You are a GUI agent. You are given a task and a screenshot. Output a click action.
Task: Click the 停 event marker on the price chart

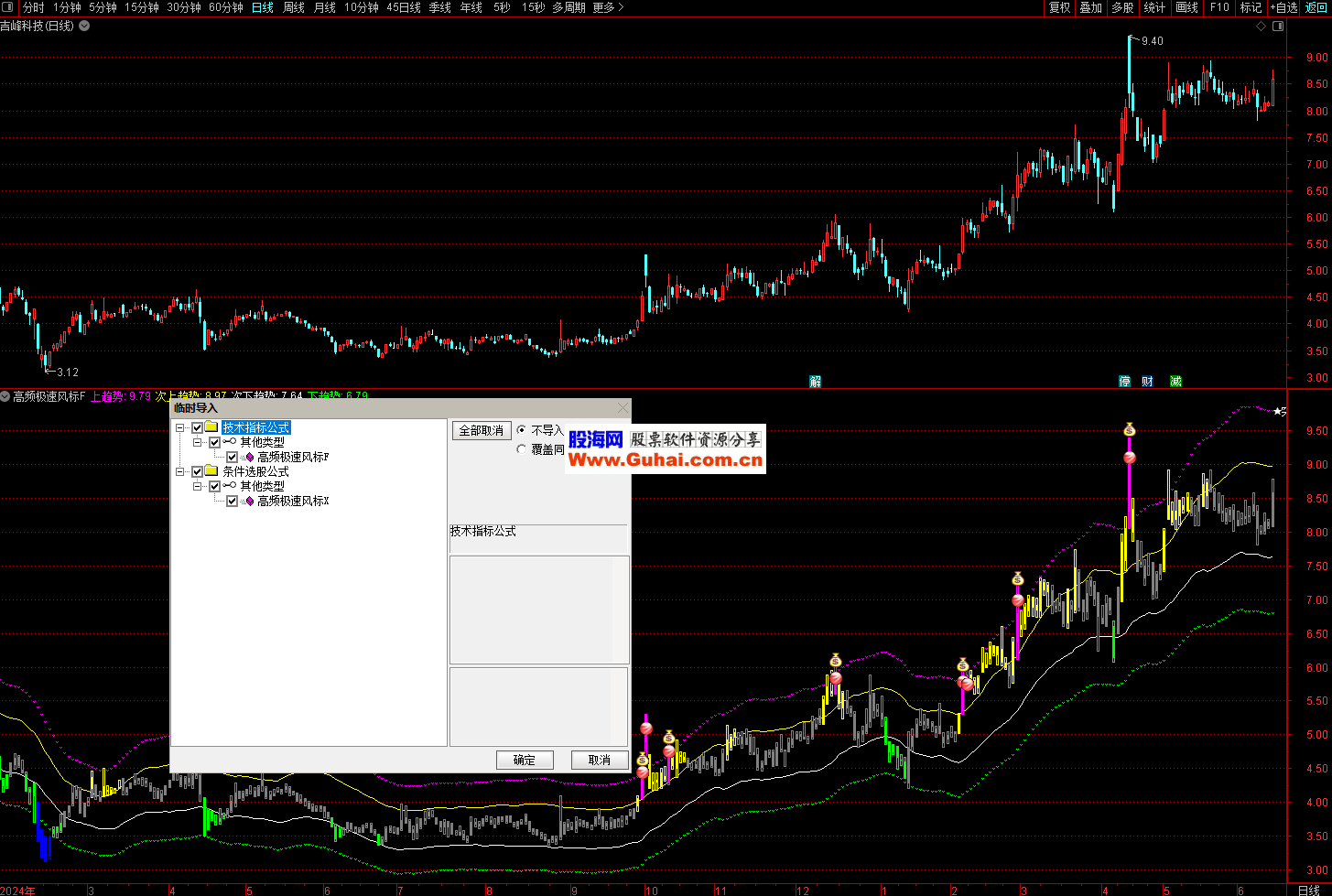click(x=1124, y=382)
